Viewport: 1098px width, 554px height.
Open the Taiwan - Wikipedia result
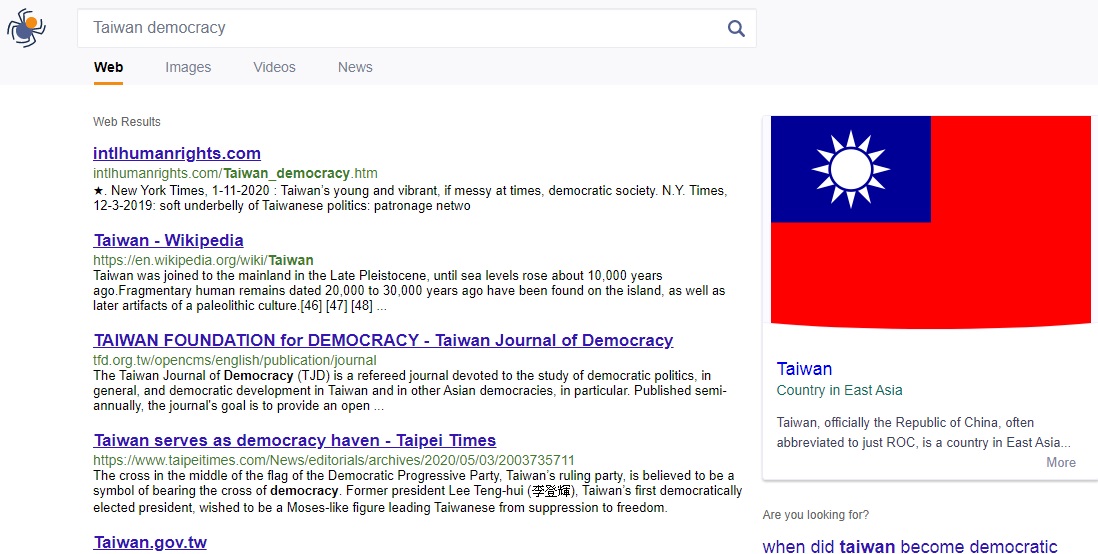[x=168, y=240]
